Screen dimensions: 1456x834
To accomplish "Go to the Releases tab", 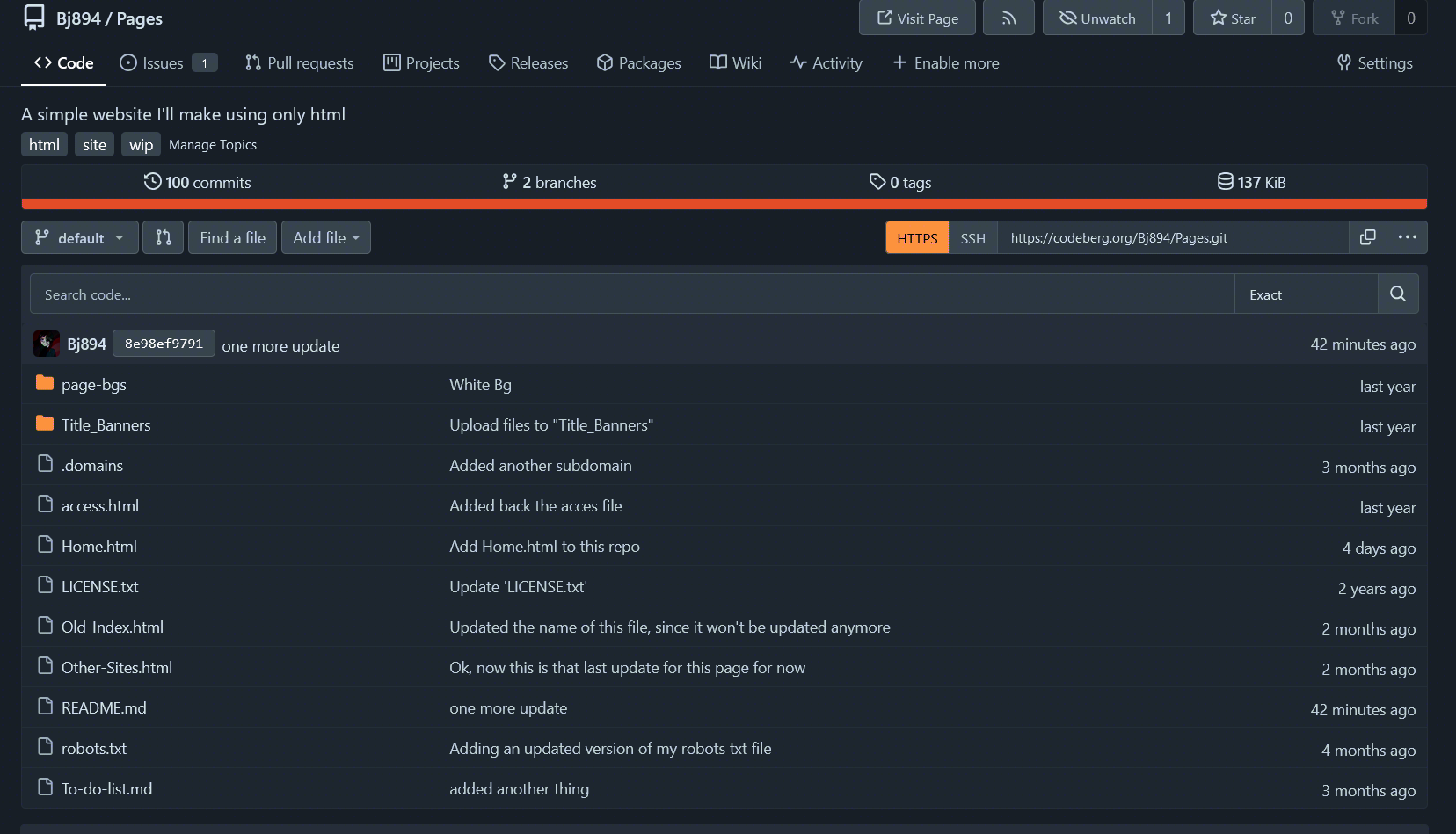I will point(528,62).
